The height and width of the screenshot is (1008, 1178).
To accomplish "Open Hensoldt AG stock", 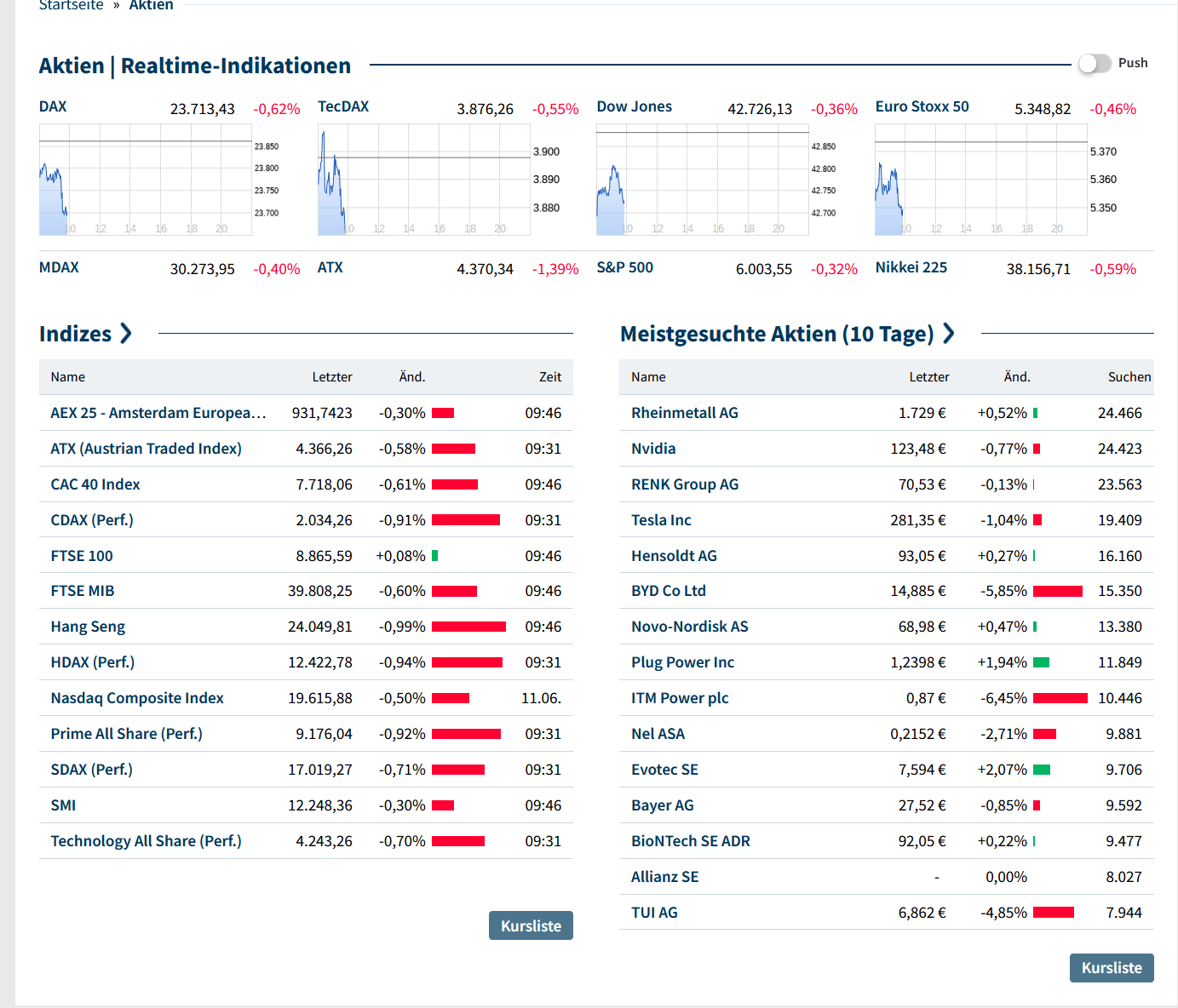I will 674,556.
